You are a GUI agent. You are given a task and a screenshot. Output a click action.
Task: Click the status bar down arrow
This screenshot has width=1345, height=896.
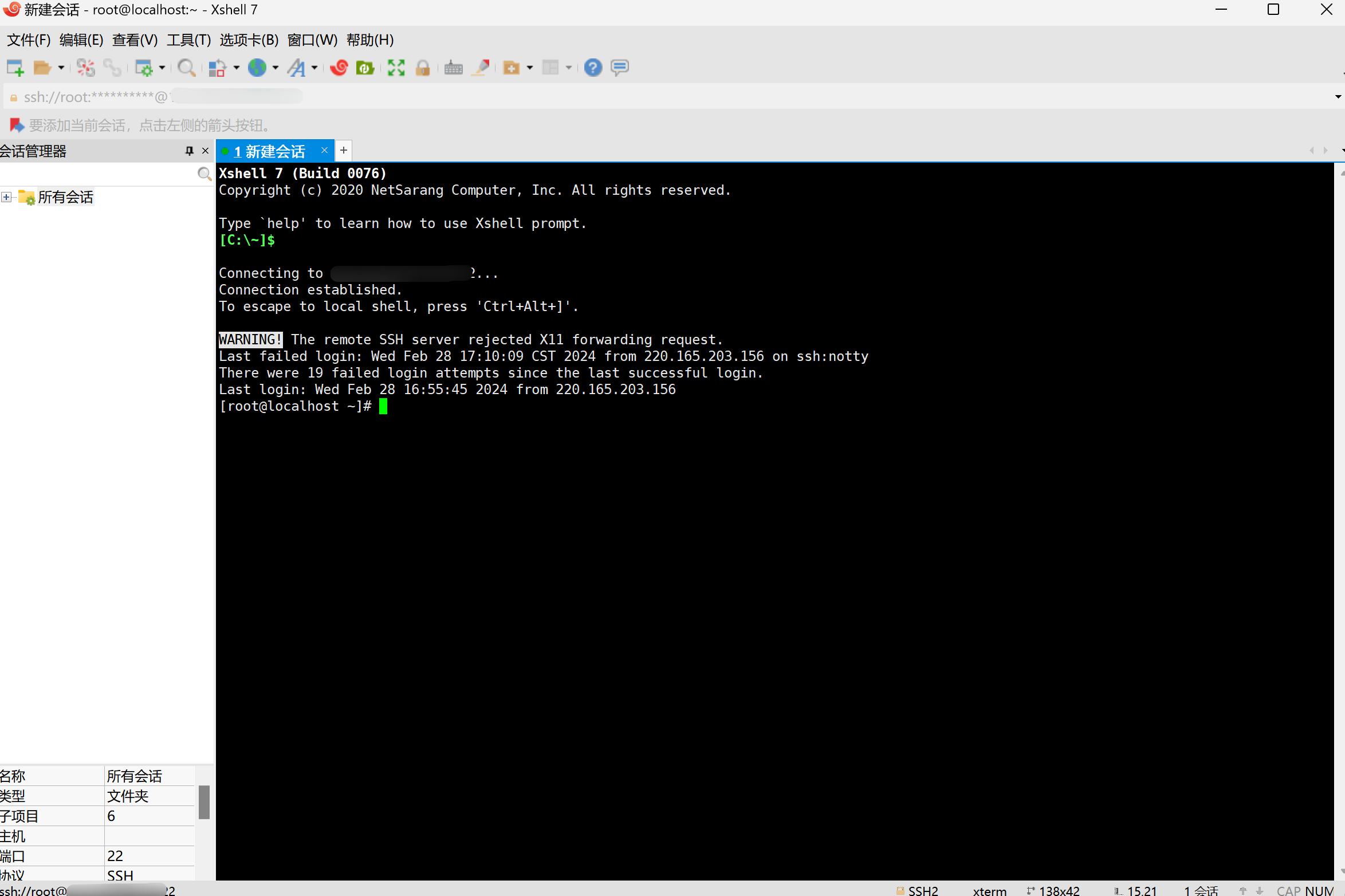[x=1260, y=890]
